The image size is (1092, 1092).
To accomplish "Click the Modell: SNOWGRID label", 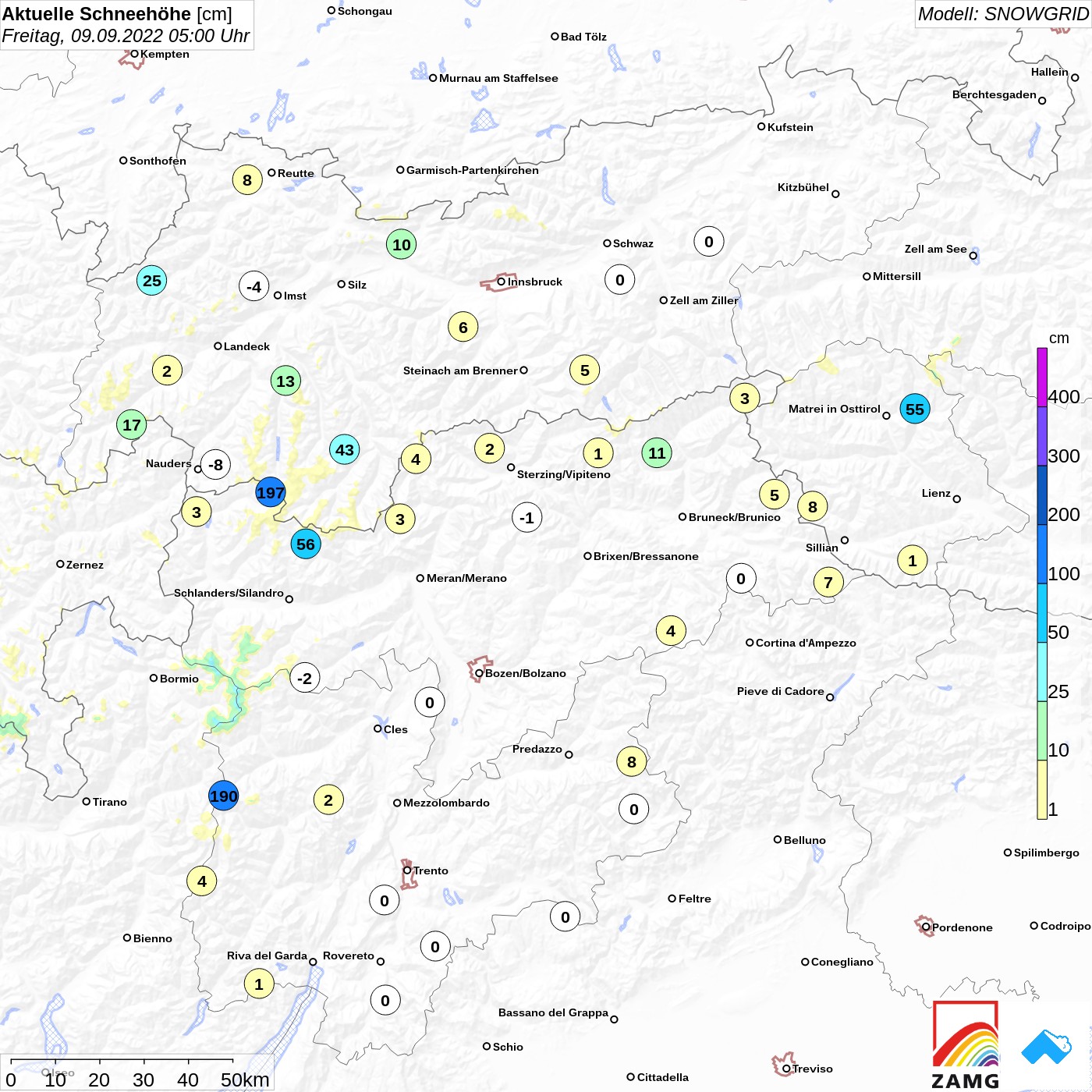I will pyautogui.click(x=1002, y=14).
